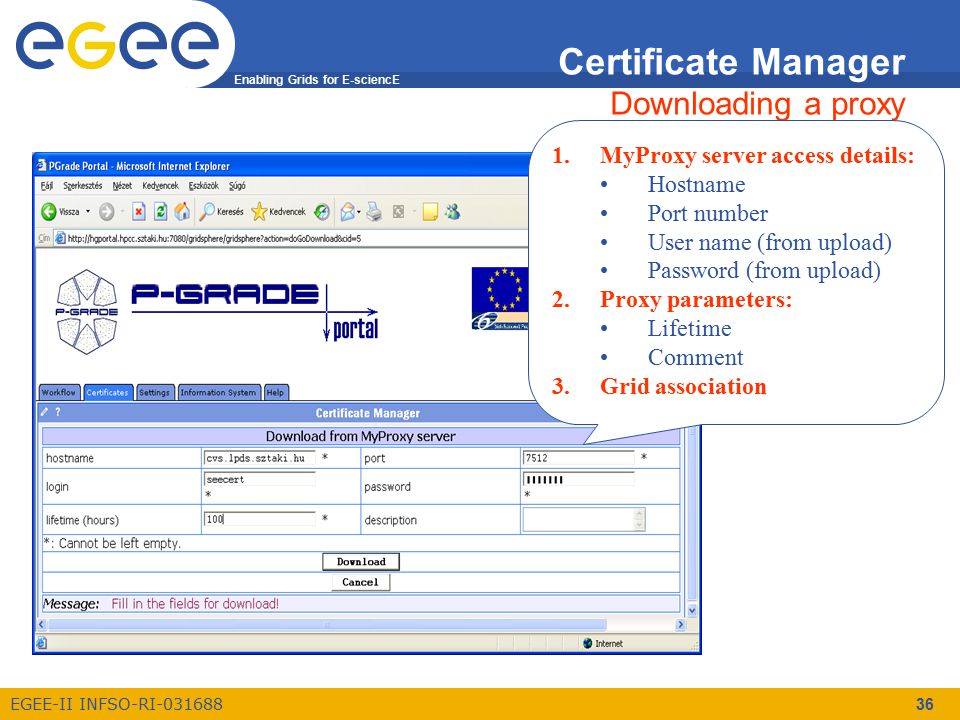
Task: Click the lifetime hours field with 100
Action: point(260,519)
